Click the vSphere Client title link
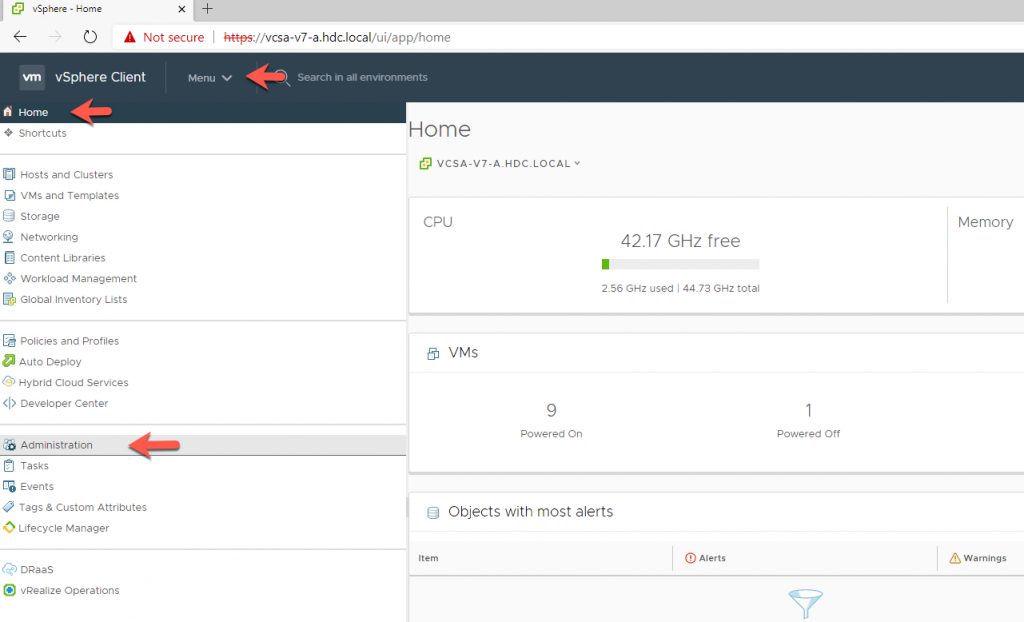 point(100,77)
